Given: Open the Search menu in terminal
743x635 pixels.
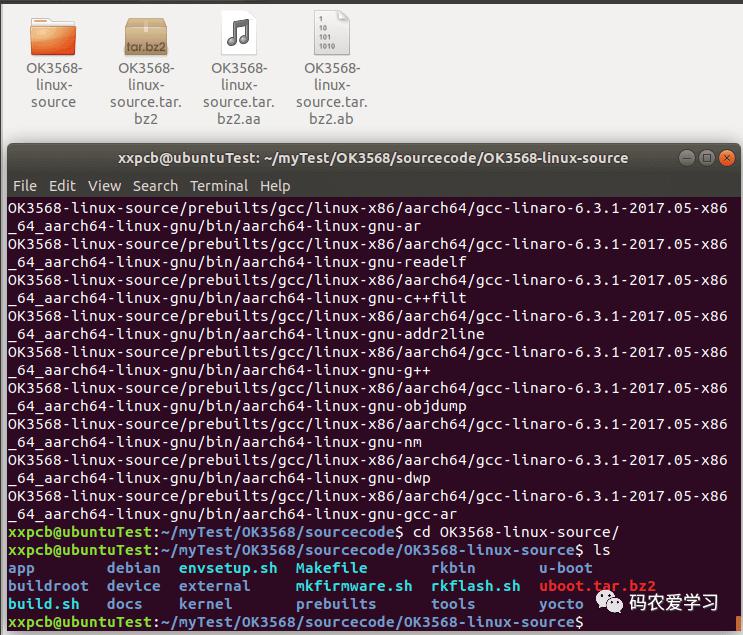Looking at the screenshot, I should [155, 186].
